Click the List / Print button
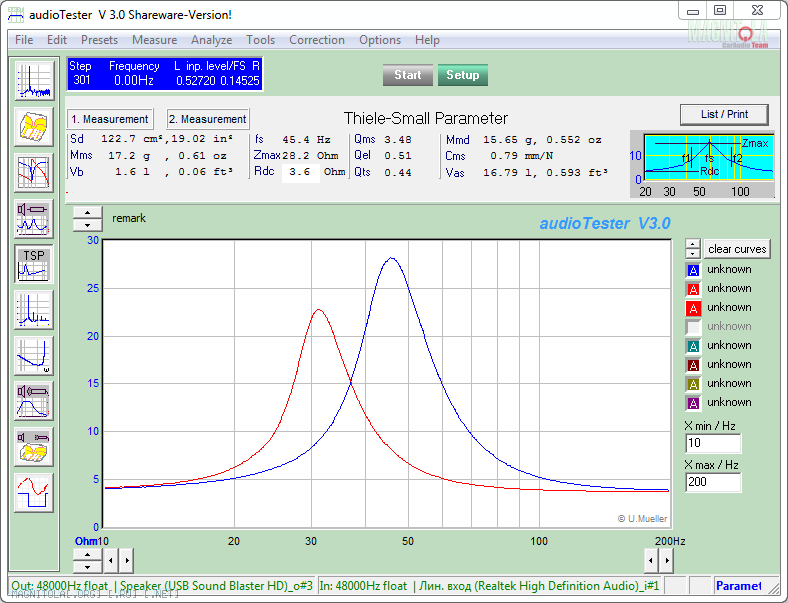The image size is (788, 603). [724, 115]
